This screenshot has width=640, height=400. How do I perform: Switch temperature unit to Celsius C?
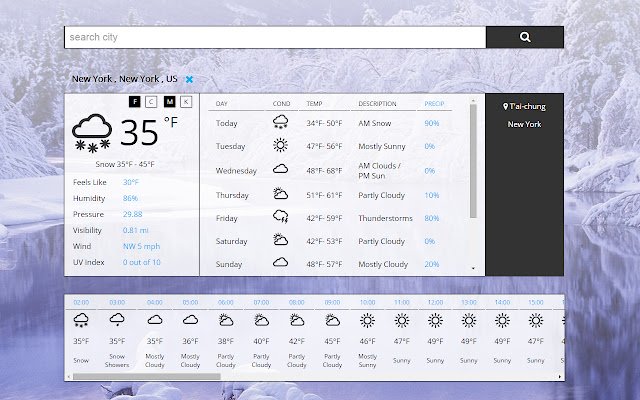pos(151,102)
